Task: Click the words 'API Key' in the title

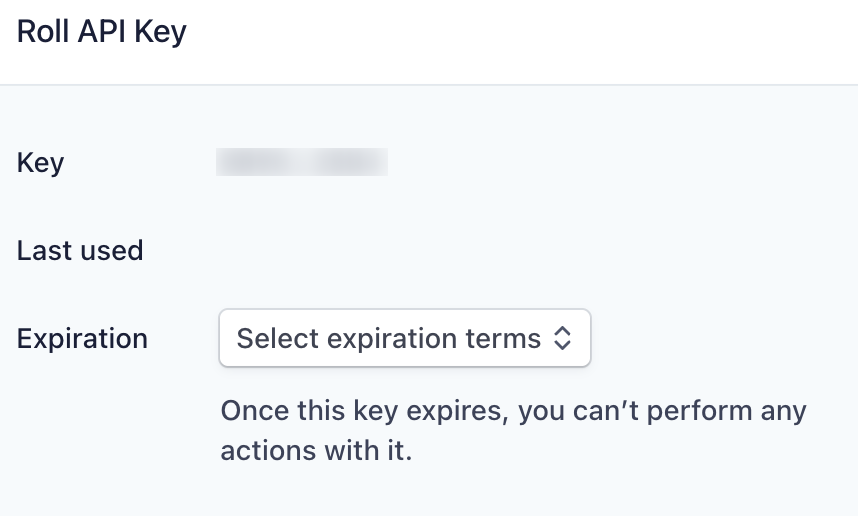Action: pyautogui.click(x=131, y=32)
